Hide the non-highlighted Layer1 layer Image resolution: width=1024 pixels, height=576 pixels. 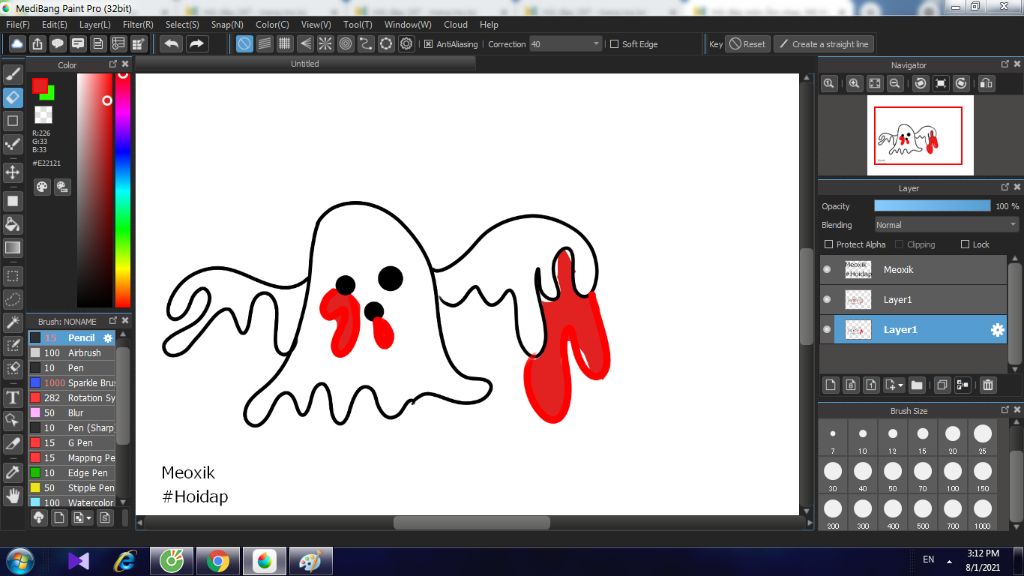(827, 300)
